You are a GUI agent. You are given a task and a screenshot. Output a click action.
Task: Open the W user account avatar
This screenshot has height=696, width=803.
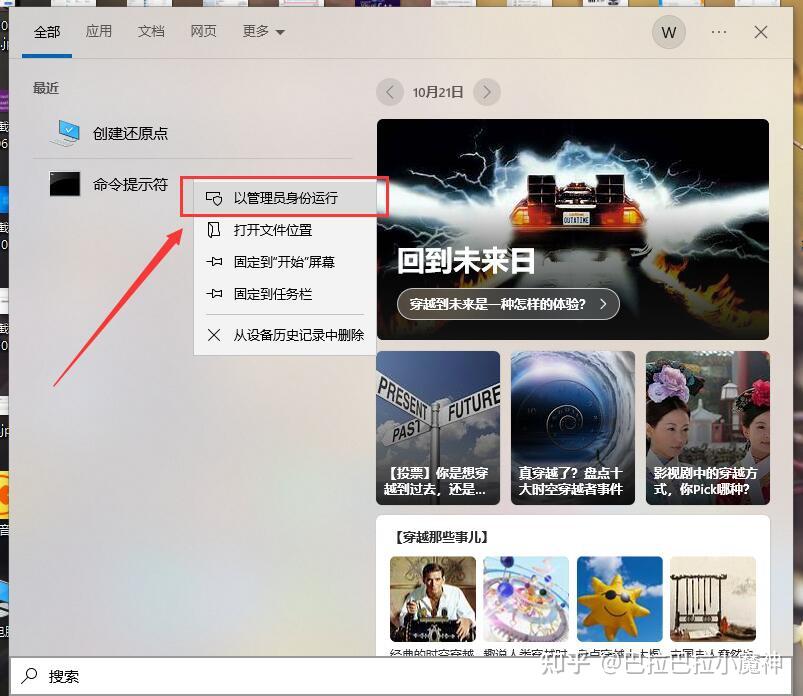coord(668,32)
